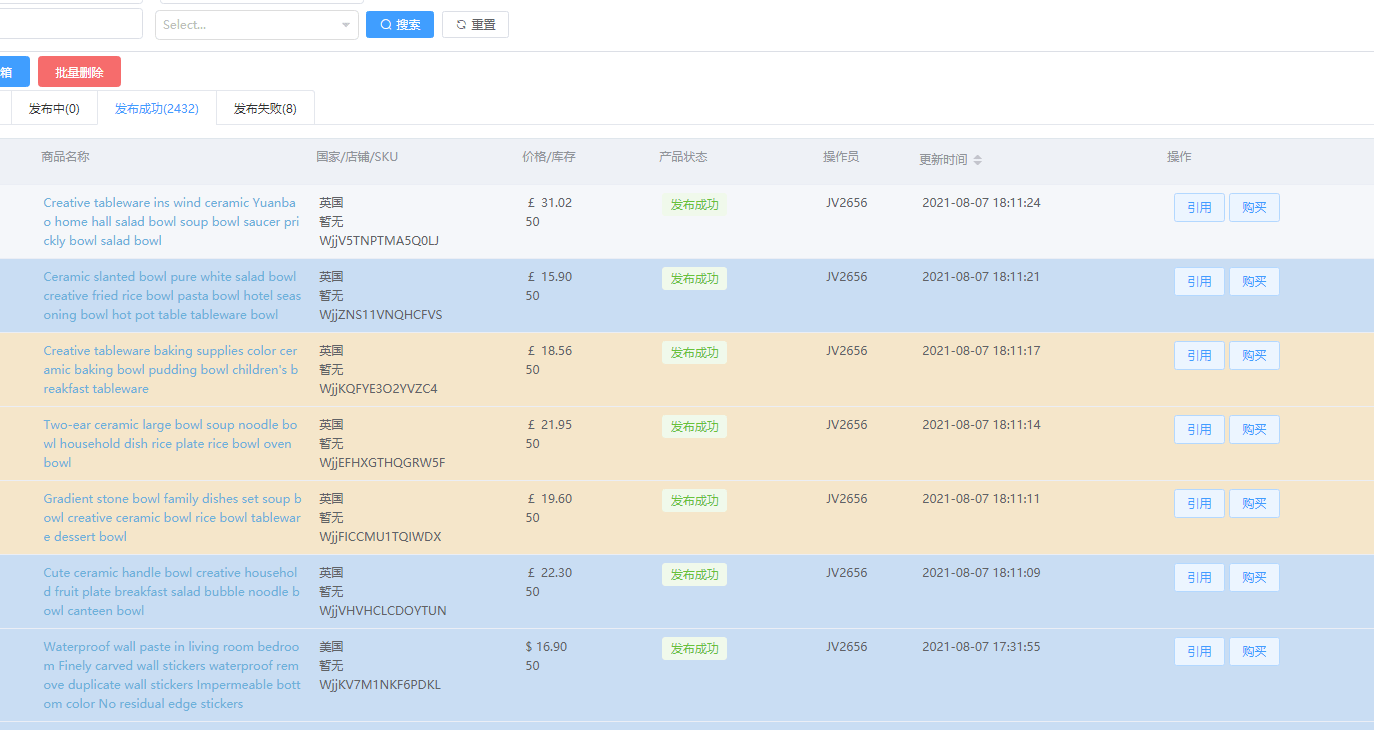Open the Ceramic slanted bowl product link
Image resolution: width=1374 pixels, height=730 pixels.
pos(168,295)
